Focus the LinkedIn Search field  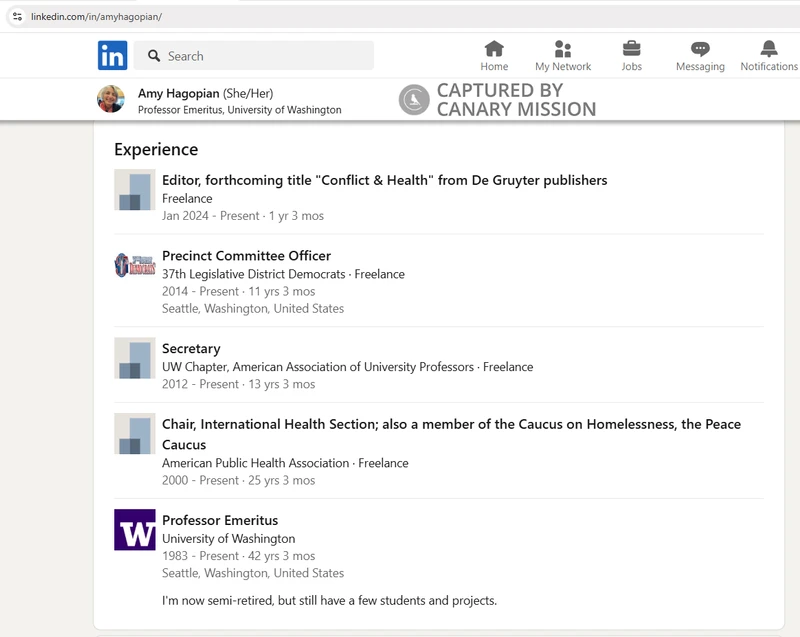click(x=254, y=56)
